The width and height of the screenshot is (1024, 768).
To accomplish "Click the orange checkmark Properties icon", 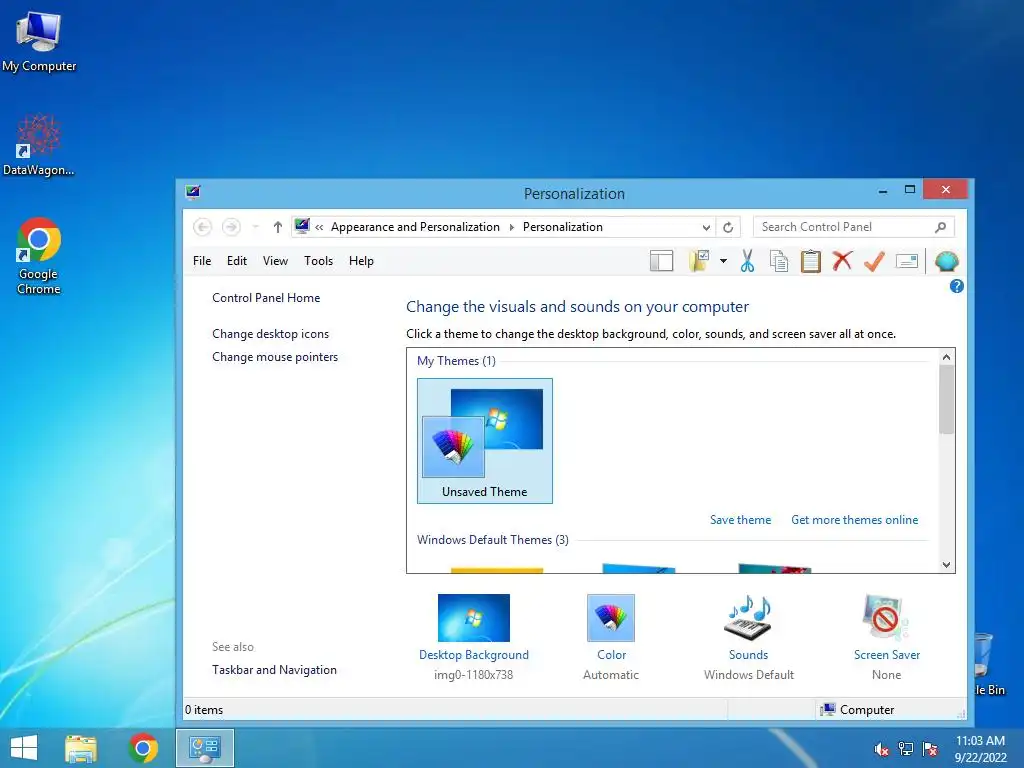I will 874,261.
